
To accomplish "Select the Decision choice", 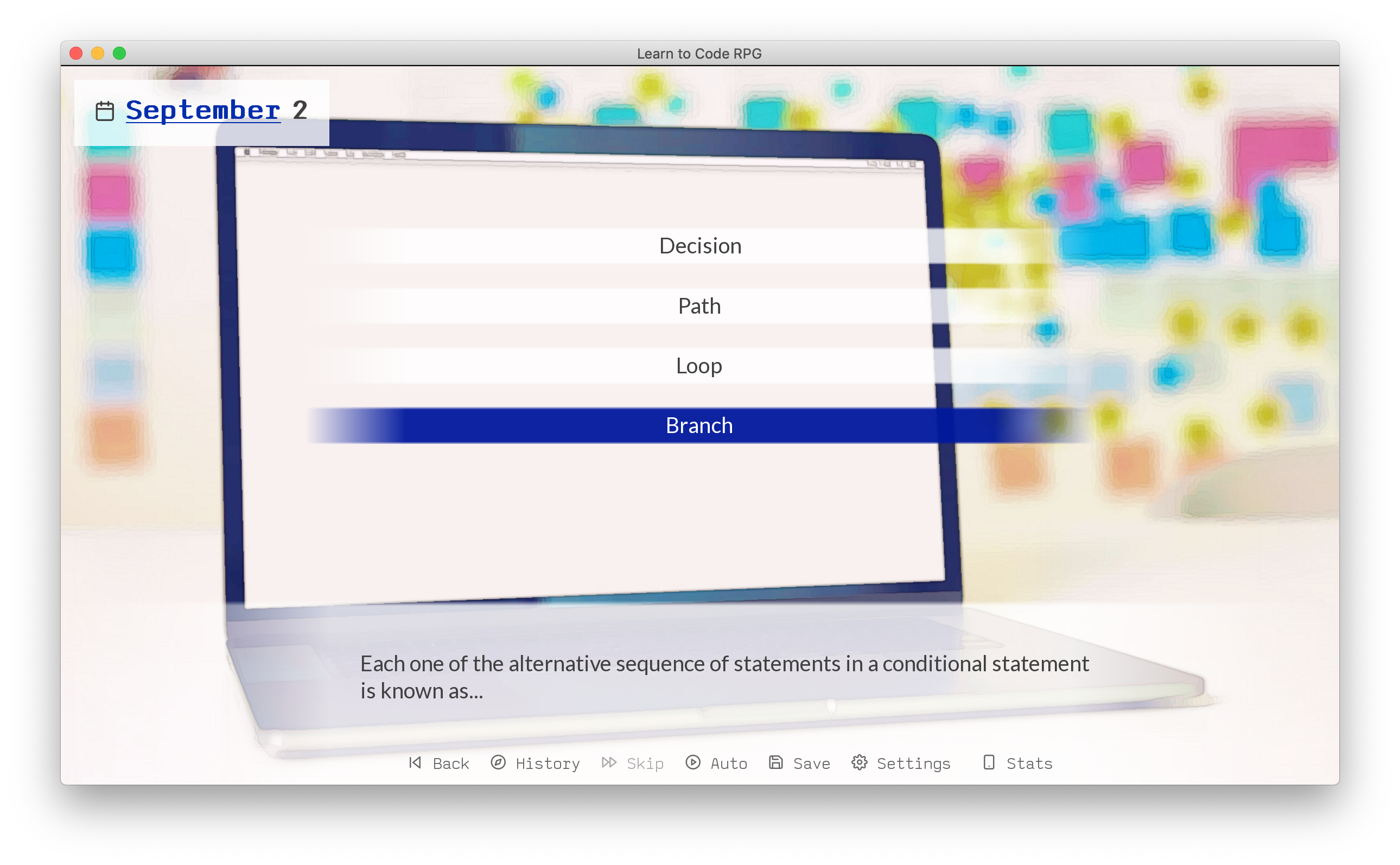I will (x=699, y=245).
